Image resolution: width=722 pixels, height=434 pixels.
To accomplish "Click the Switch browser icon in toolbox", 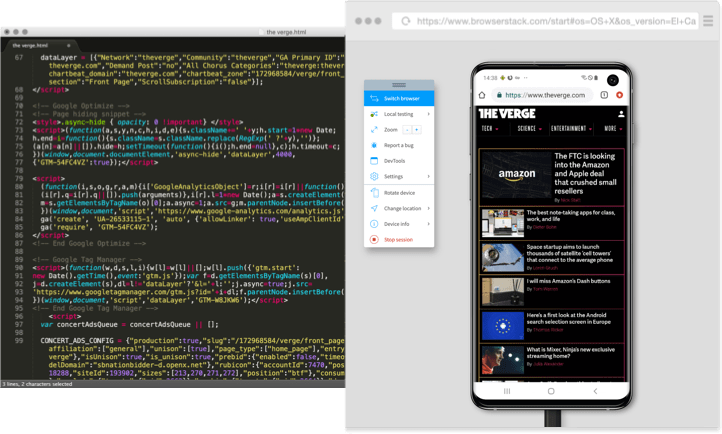I will (x=374, y=98).
